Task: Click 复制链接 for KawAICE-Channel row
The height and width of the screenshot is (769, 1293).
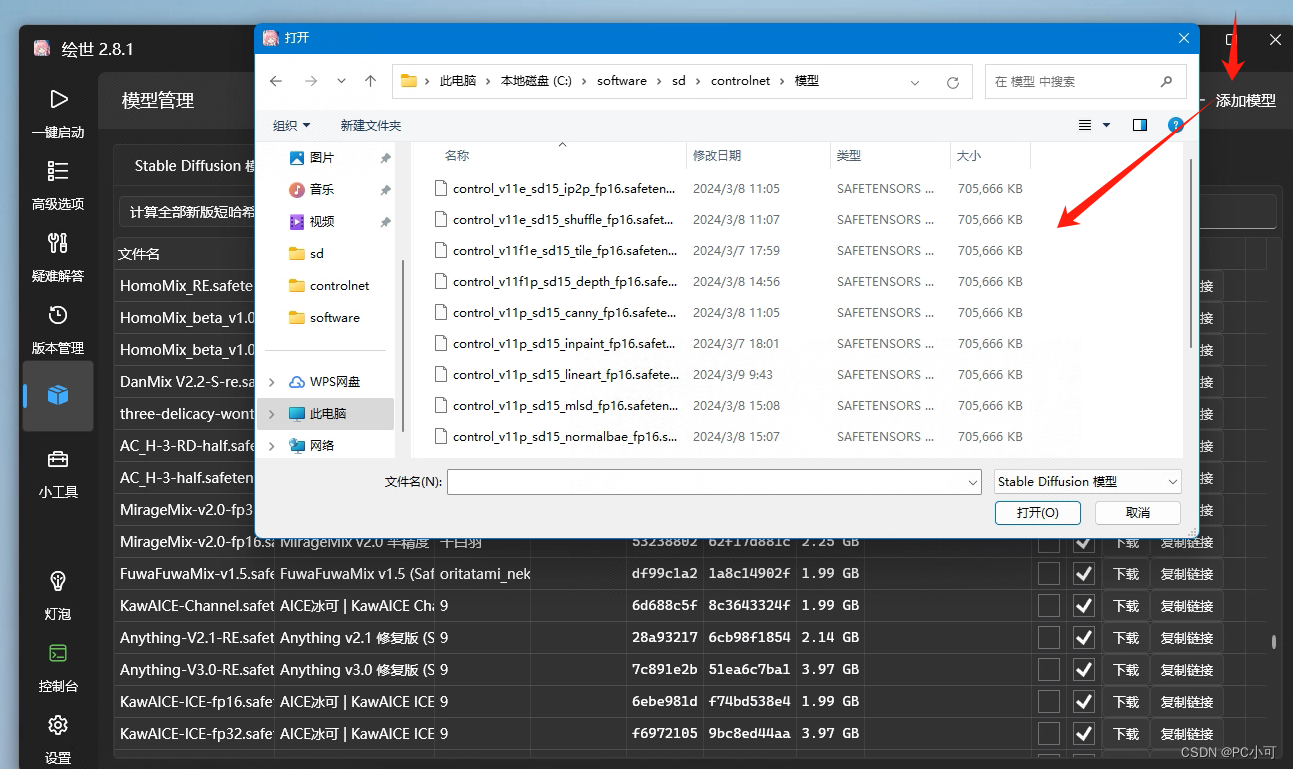Action: (x=1186, y=606)
